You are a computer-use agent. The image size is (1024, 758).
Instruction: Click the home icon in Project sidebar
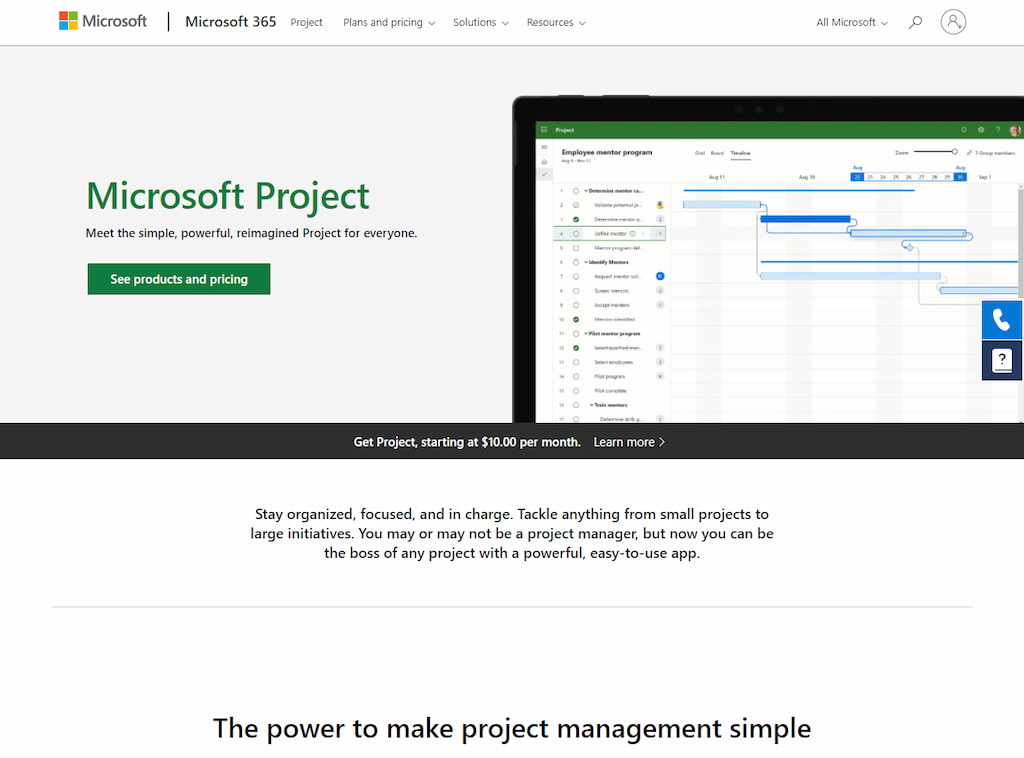(x=544, y=161)
